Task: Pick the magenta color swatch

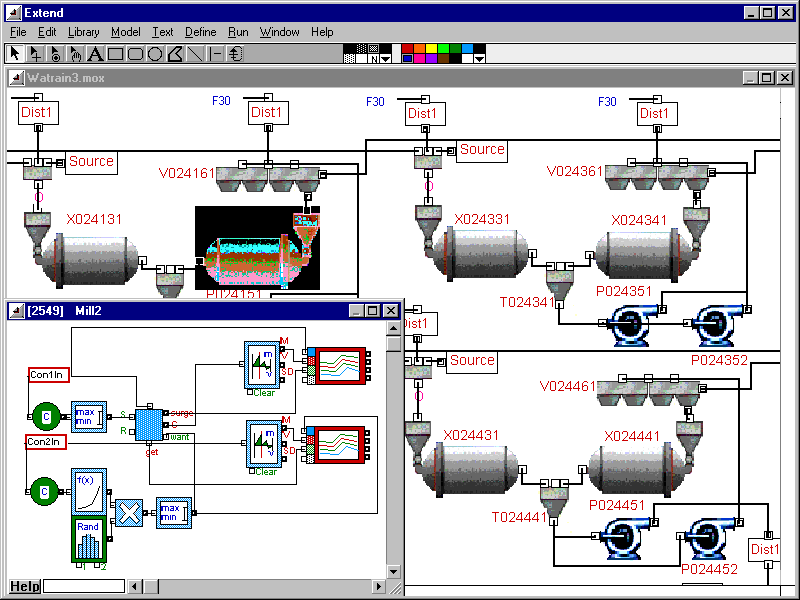Action: [x=419, y=58]
